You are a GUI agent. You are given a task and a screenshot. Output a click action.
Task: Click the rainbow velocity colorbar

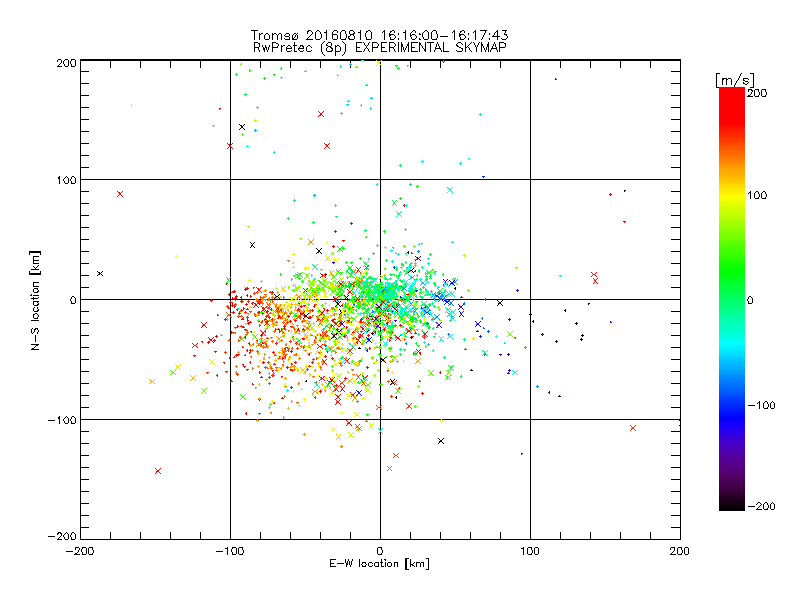click(x=732, y=299)
